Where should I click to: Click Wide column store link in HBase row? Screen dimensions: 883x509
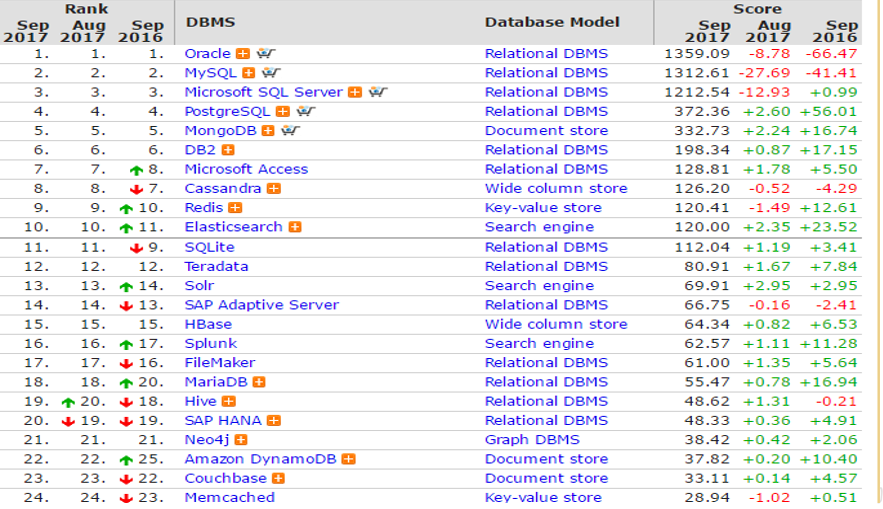point(556,324)
